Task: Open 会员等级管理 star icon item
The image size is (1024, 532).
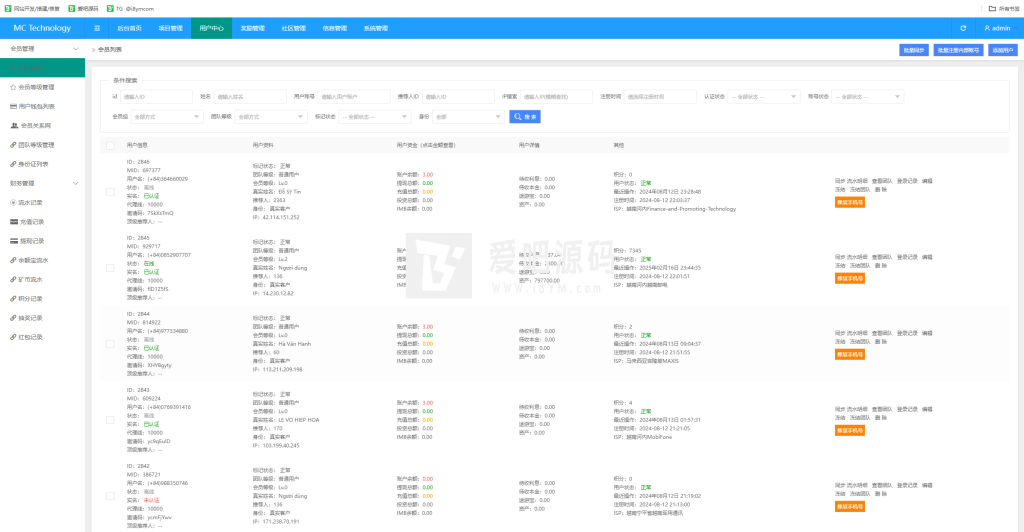Action: [x=42, y=87]
